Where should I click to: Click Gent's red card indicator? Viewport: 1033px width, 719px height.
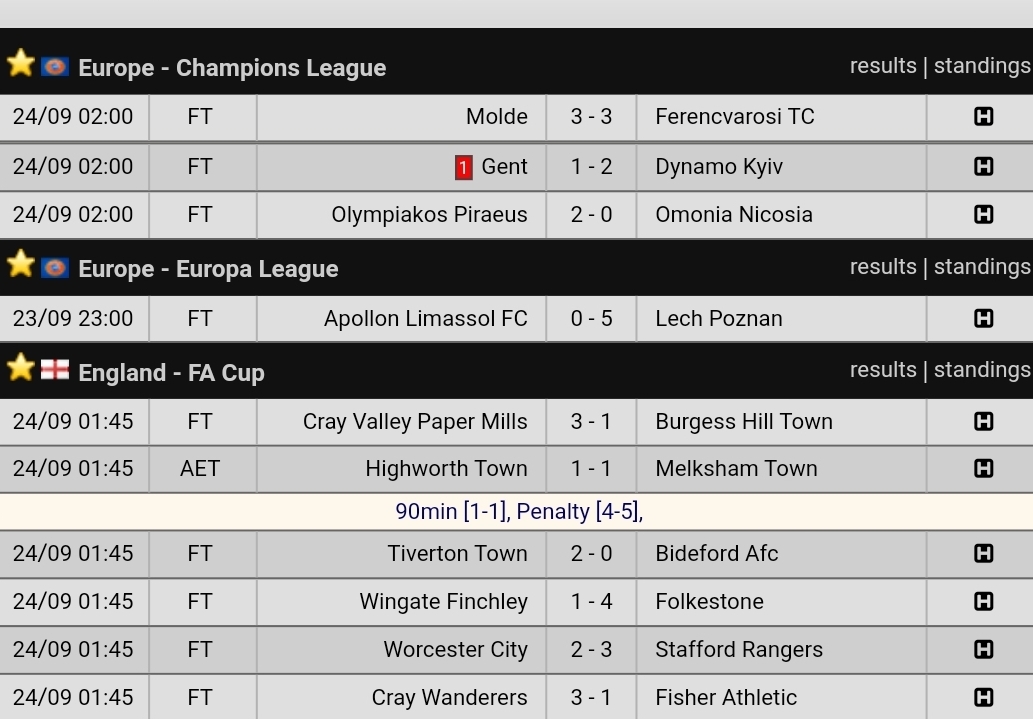coord(463,167)
